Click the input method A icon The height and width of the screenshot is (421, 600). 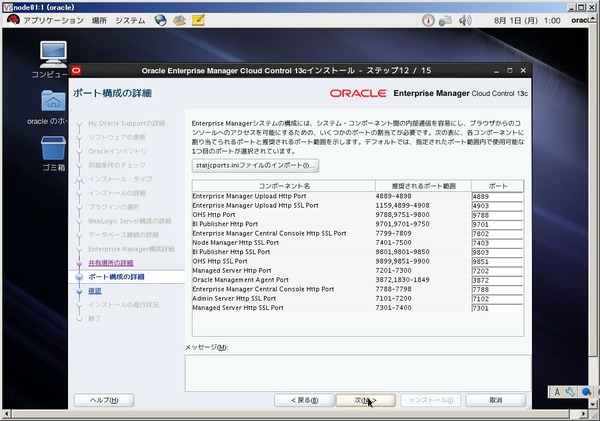pos(557,392)
